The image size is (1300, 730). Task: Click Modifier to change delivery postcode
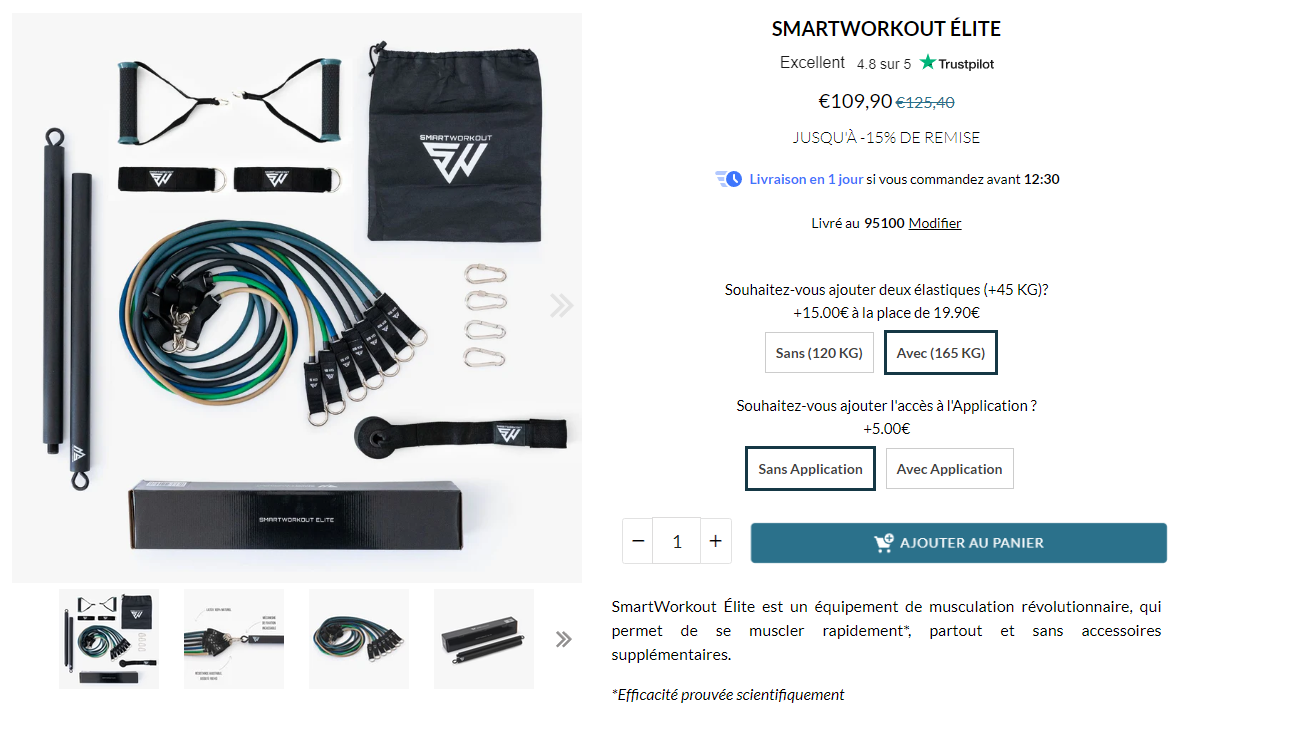pyautogui.click(x=935, y=223)
